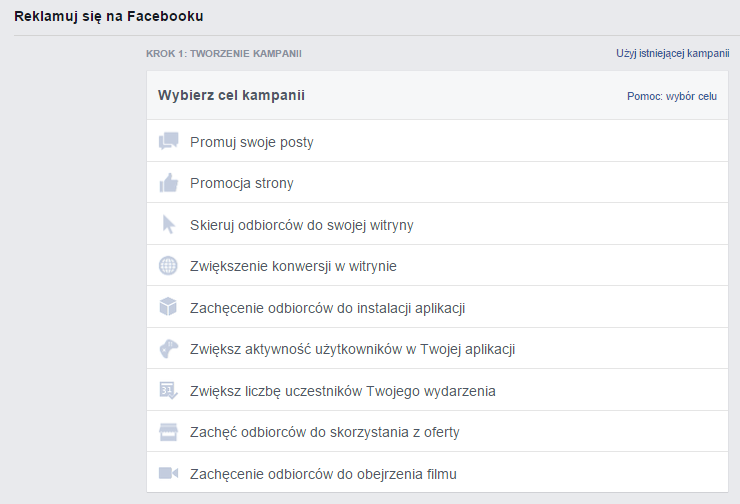Click the cursor arrow icon for website clicks

[168, 224]
